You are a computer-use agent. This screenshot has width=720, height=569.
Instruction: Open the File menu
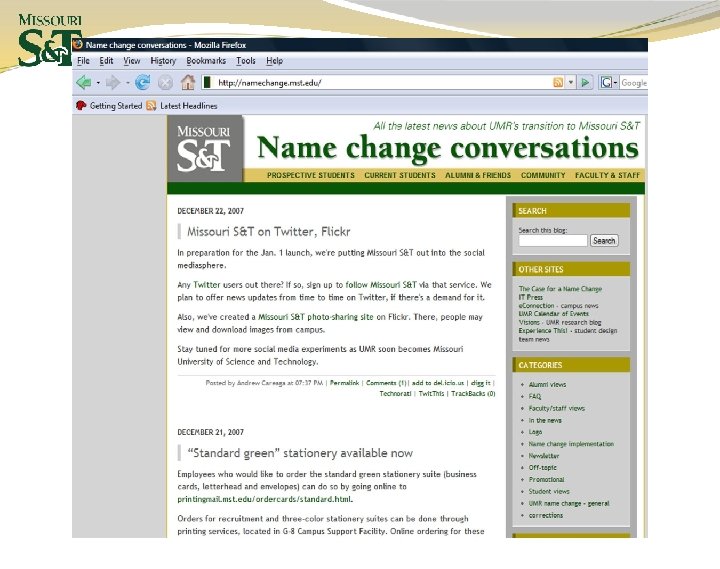[83, 61]
